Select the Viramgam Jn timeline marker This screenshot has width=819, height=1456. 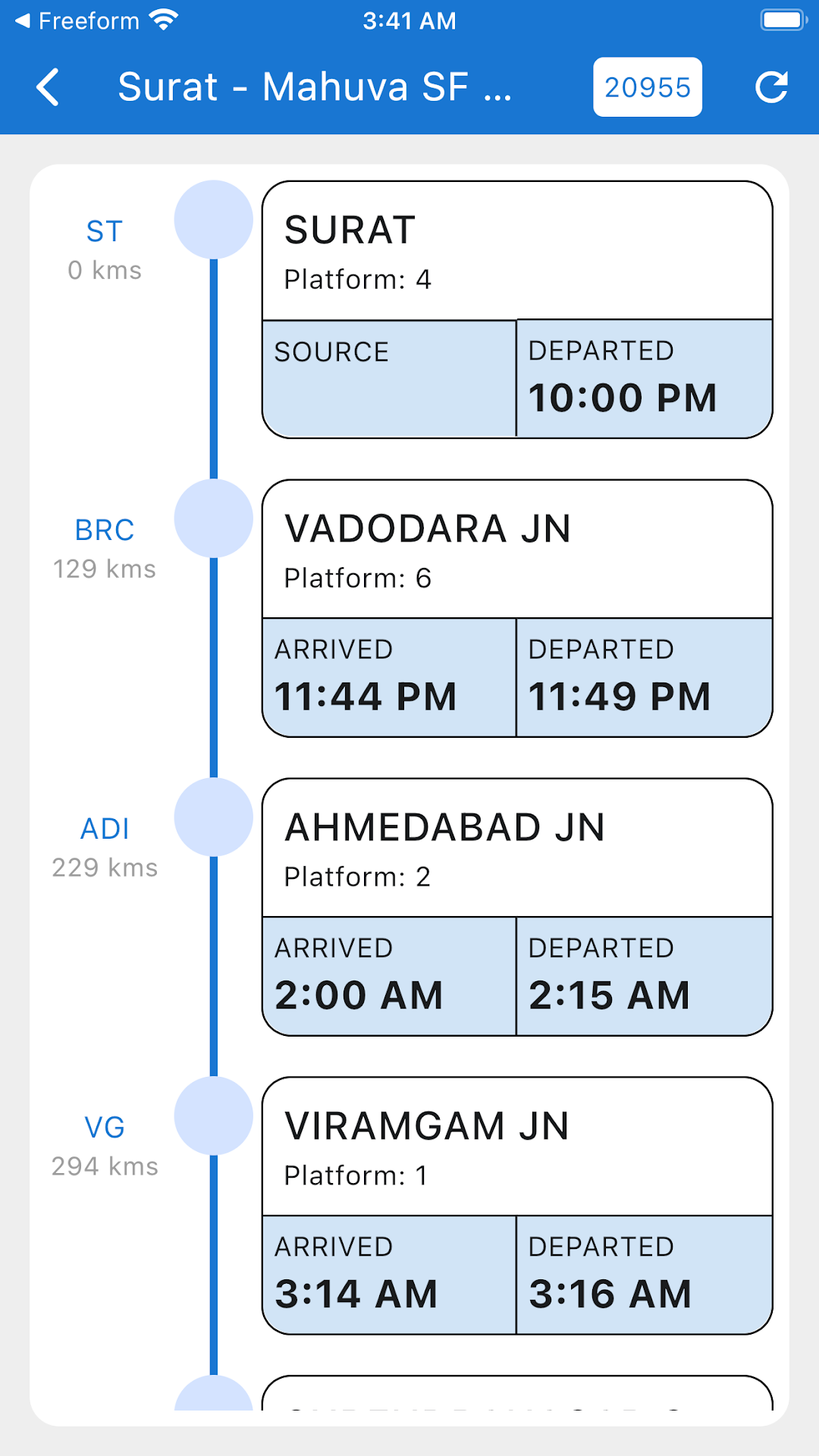tap(213, 1116)
